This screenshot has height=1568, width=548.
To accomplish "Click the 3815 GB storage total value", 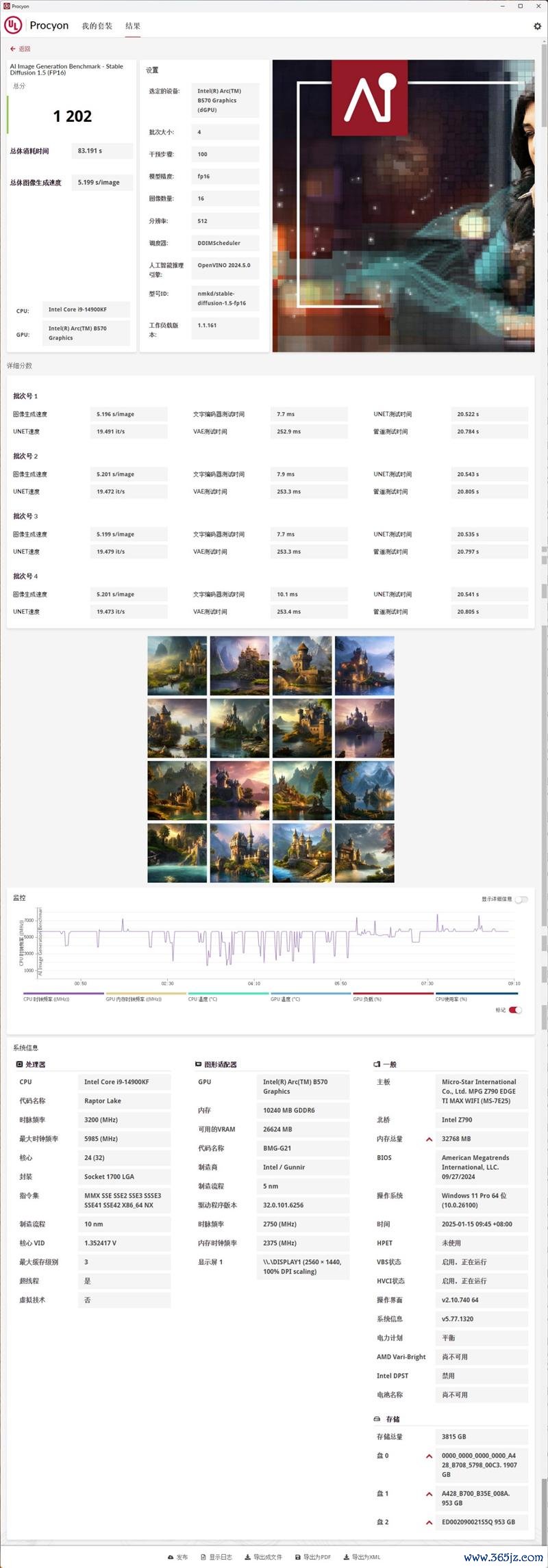I will (x=482, y=1437).
